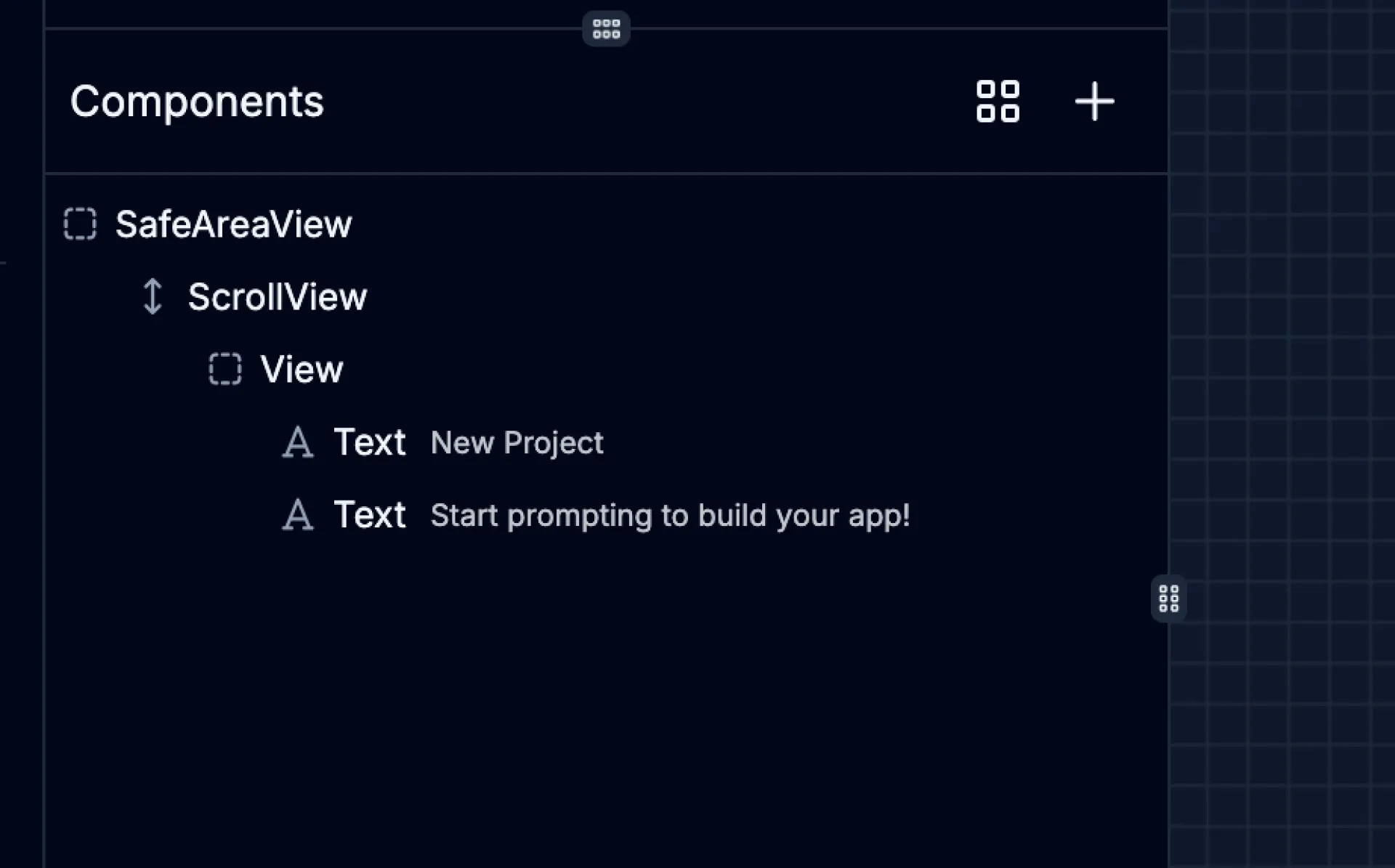Viewport: 1395px width, 868px height.
Task: Add a new component with the plus button
Action: (x=1093, y=102)
